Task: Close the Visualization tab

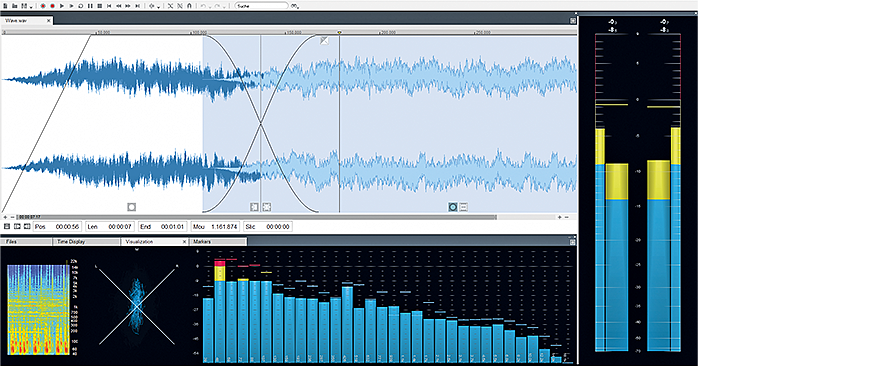Action: click(x=184, y=242)
